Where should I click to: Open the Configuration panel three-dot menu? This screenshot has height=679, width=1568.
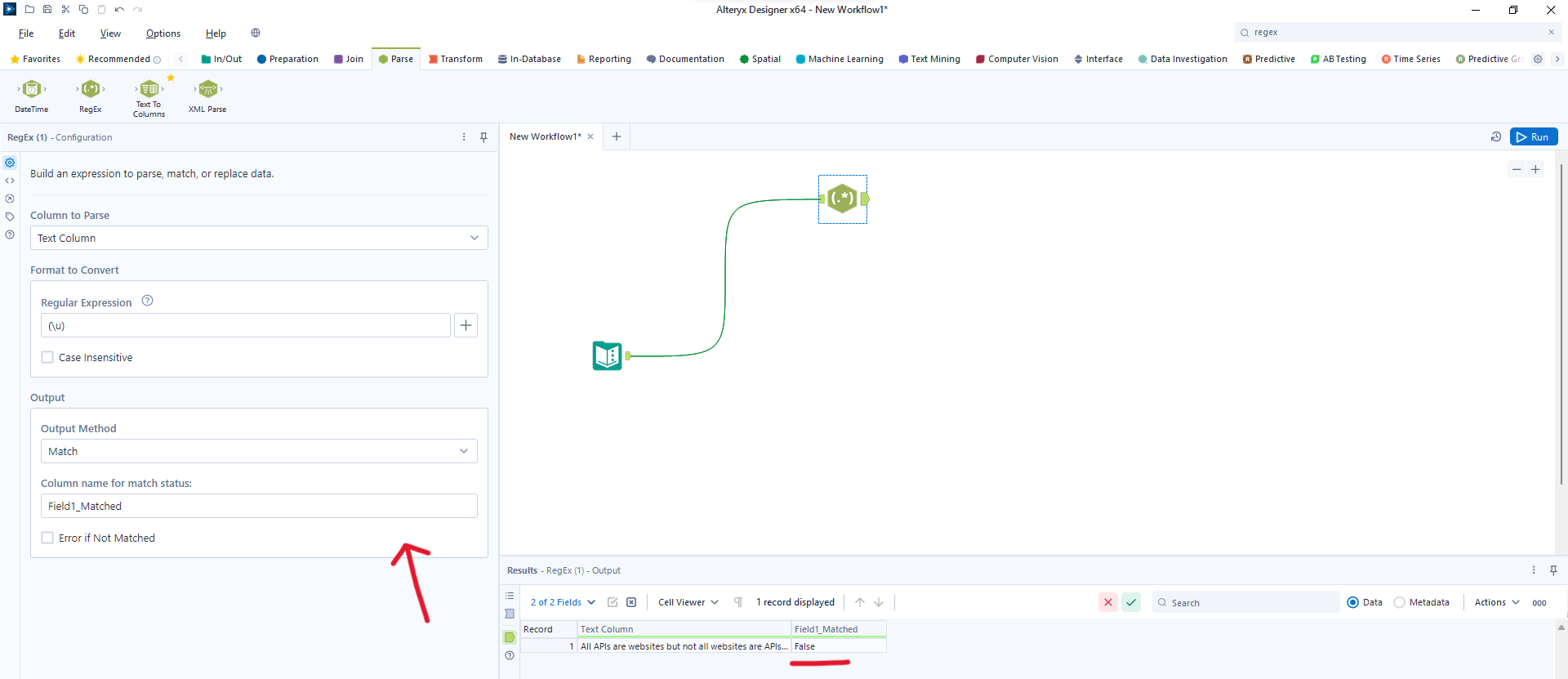pos(464,137)
